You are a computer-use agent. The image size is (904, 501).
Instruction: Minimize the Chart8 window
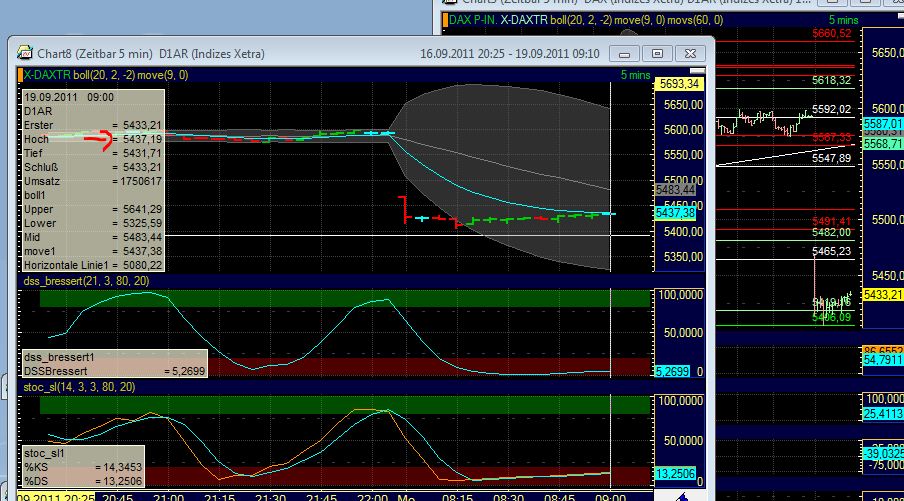624,54
